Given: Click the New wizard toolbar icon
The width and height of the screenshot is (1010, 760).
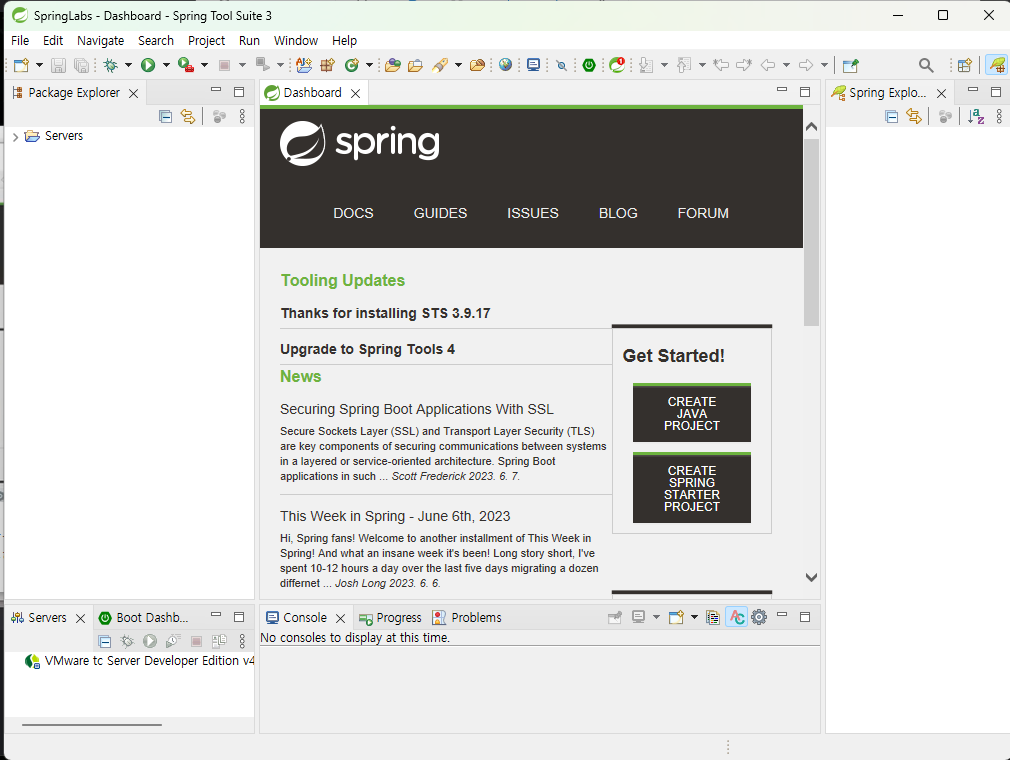Looking at the screenshot, I should pos(21,65).
